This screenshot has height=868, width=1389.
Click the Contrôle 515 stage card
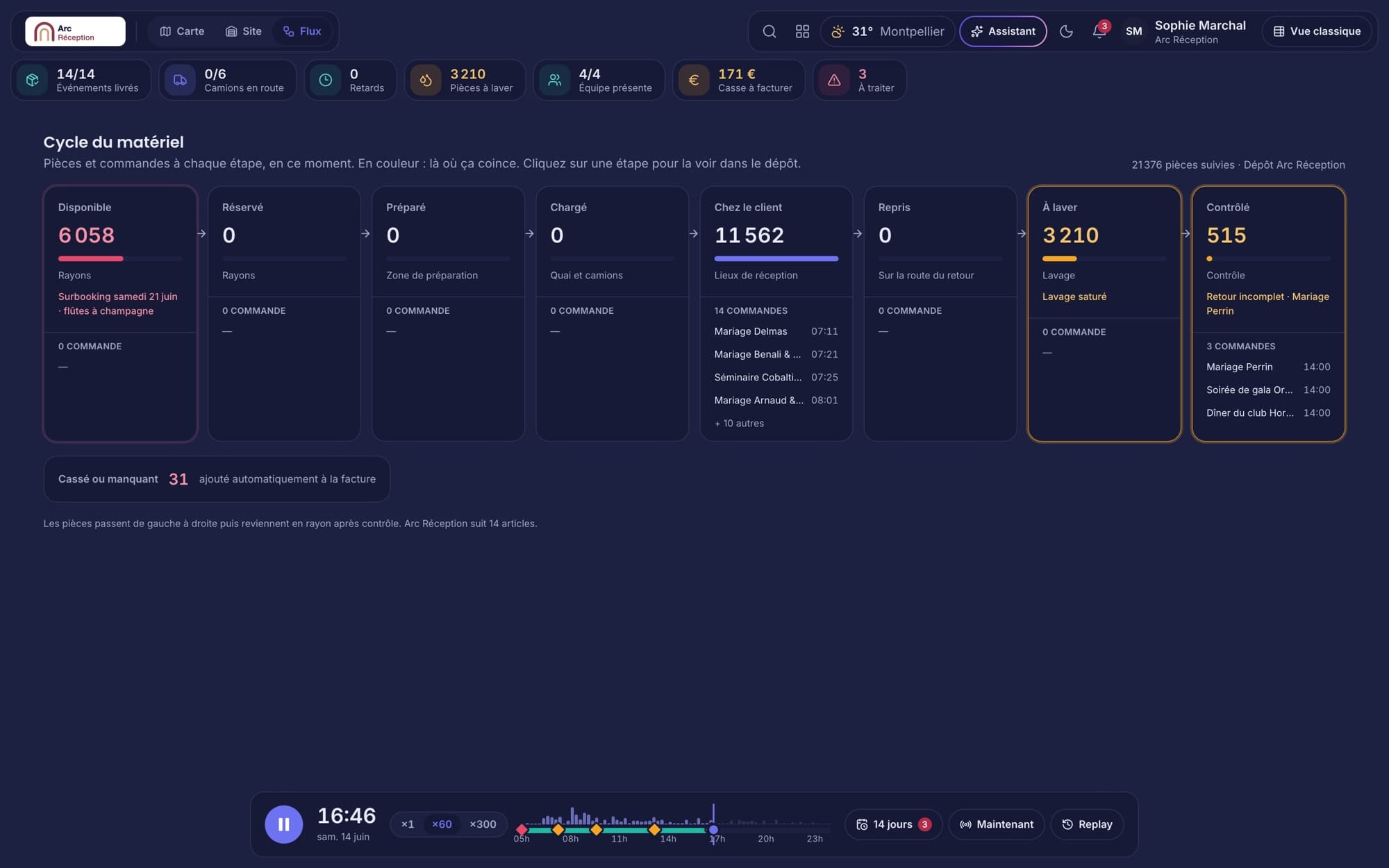pos(1268,313)
